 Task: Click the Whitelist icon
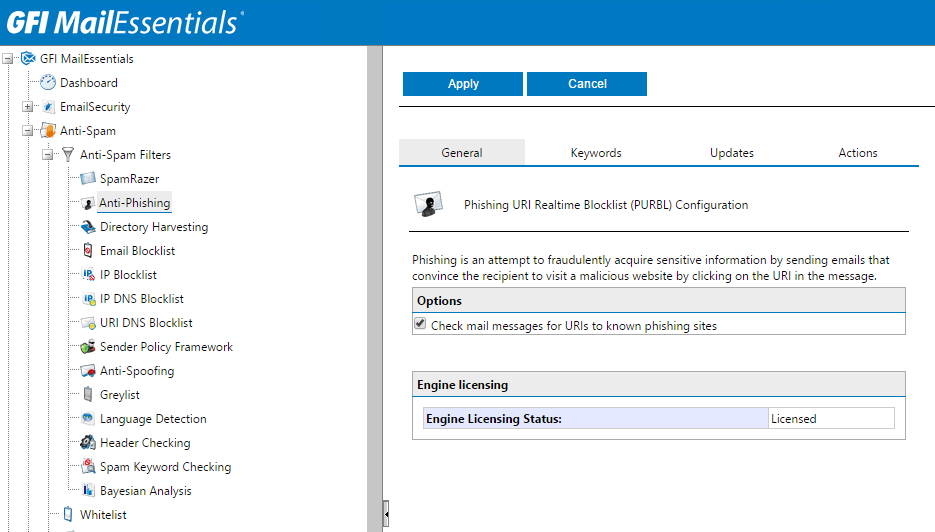click(x=68, y=514)
